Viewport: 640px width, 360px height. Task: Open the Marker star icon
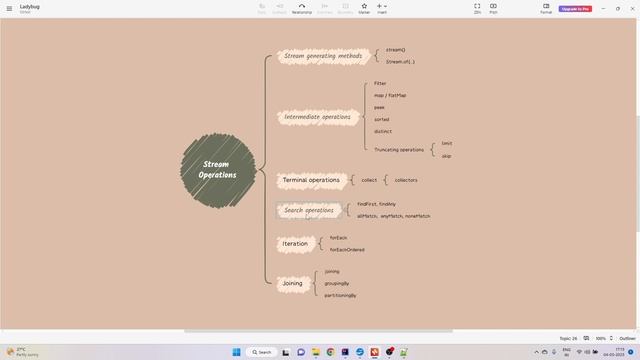[x=364, y=9]
